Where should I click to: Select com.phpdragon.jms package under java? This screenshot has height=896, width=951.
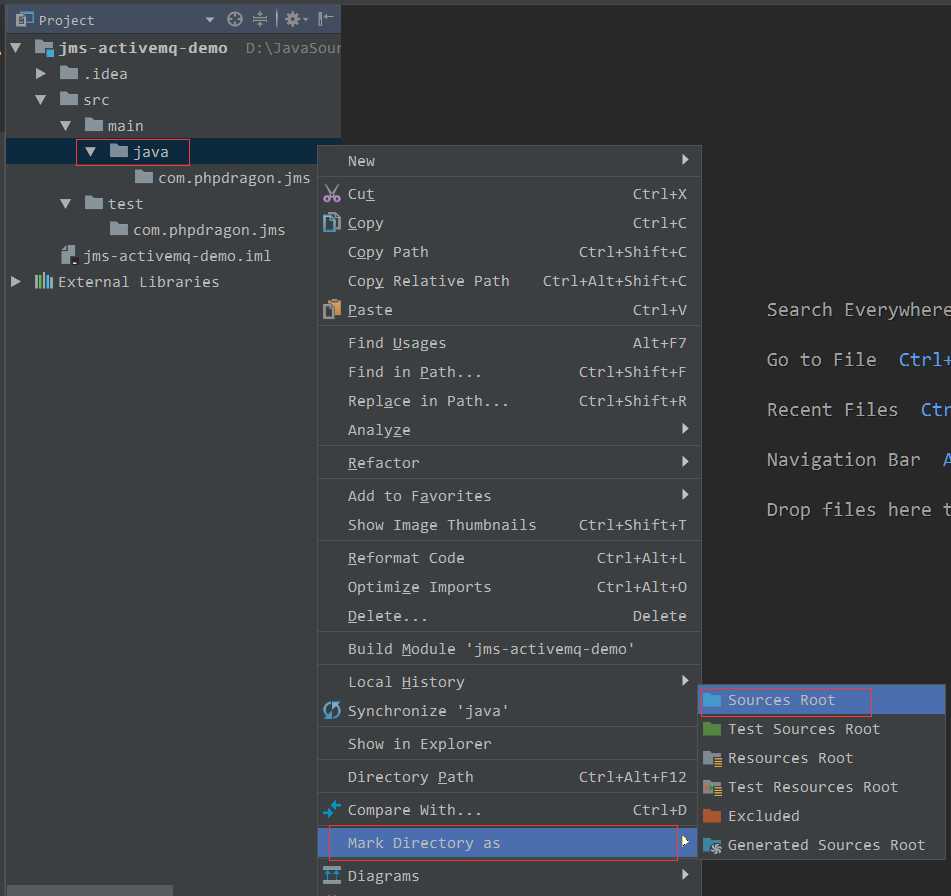[x=234, y=178]
